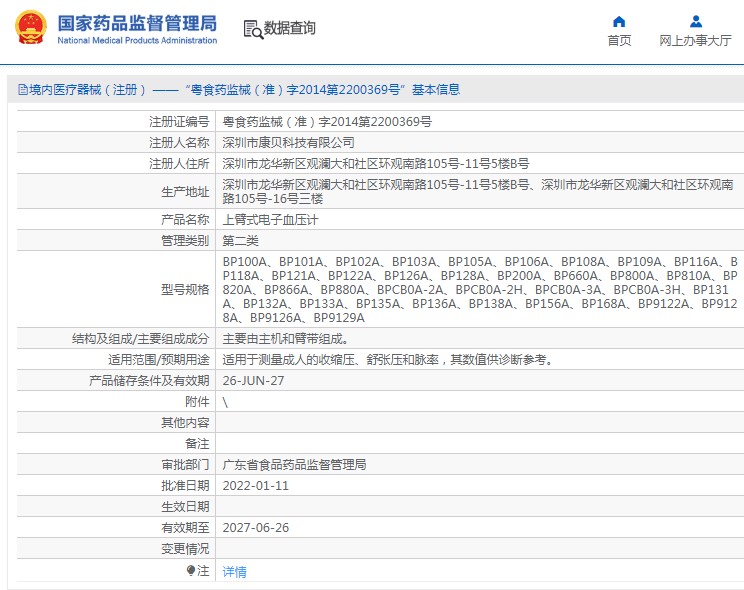744x590 pixels.
Task: Open the 数据查询 search icon
Action: 253,29
